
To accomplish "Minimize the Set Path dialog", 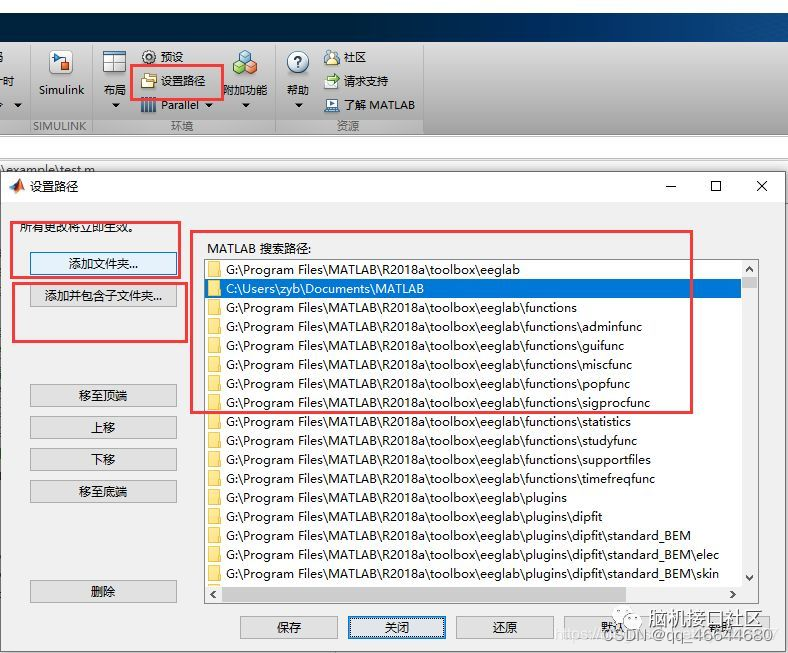I will [670, 186].
